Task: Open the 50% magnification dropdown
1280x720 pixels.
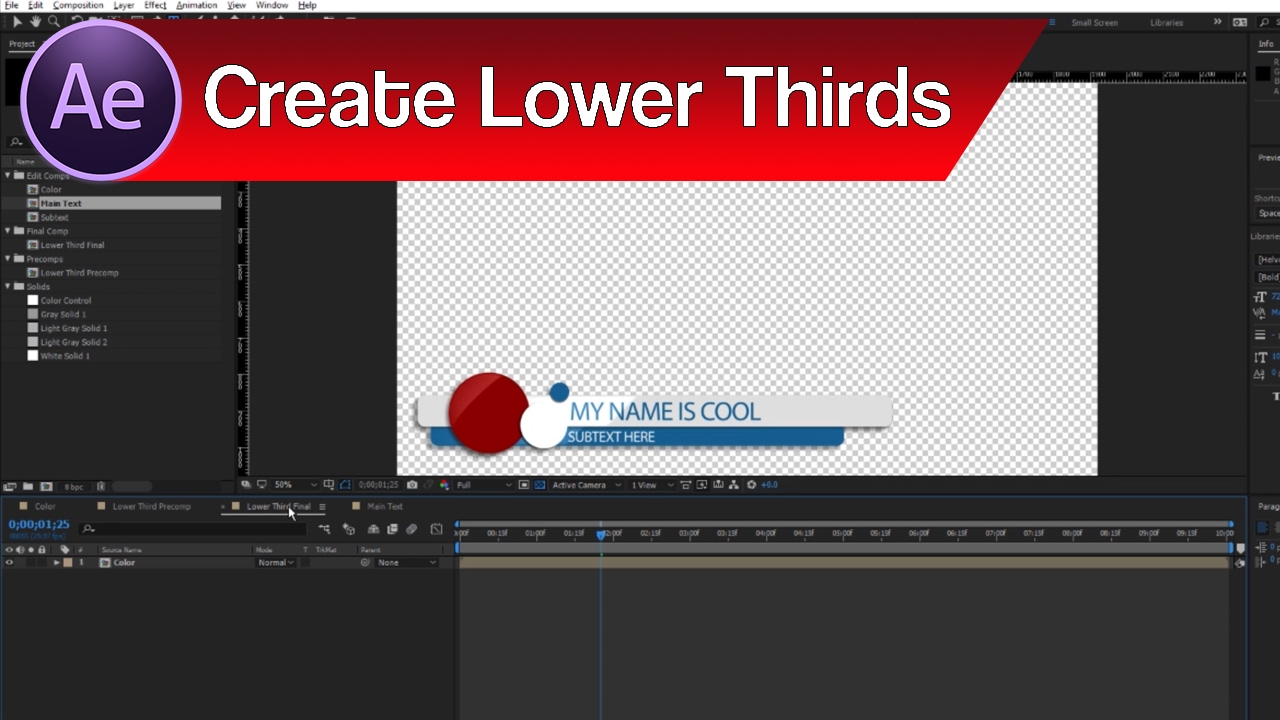Action: click(296, 485)
